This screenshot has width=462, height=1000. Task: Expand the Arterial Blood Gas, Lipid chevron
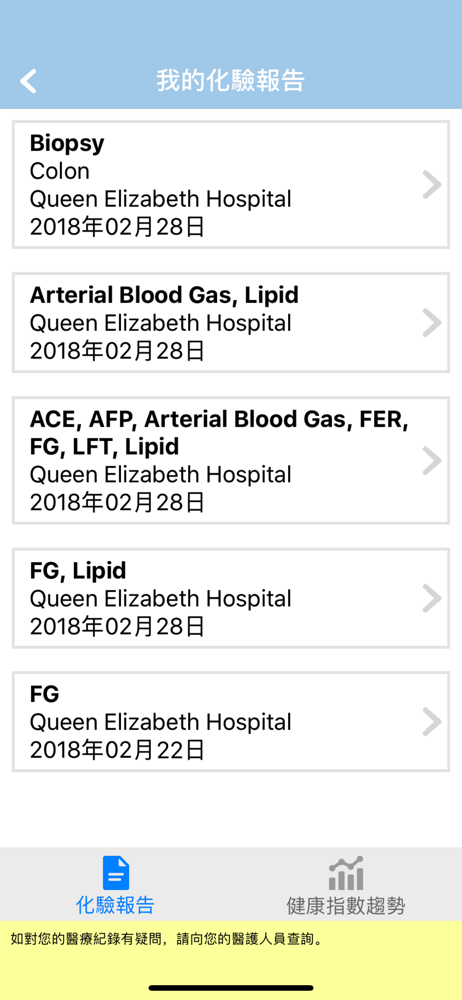pos(432,323)
